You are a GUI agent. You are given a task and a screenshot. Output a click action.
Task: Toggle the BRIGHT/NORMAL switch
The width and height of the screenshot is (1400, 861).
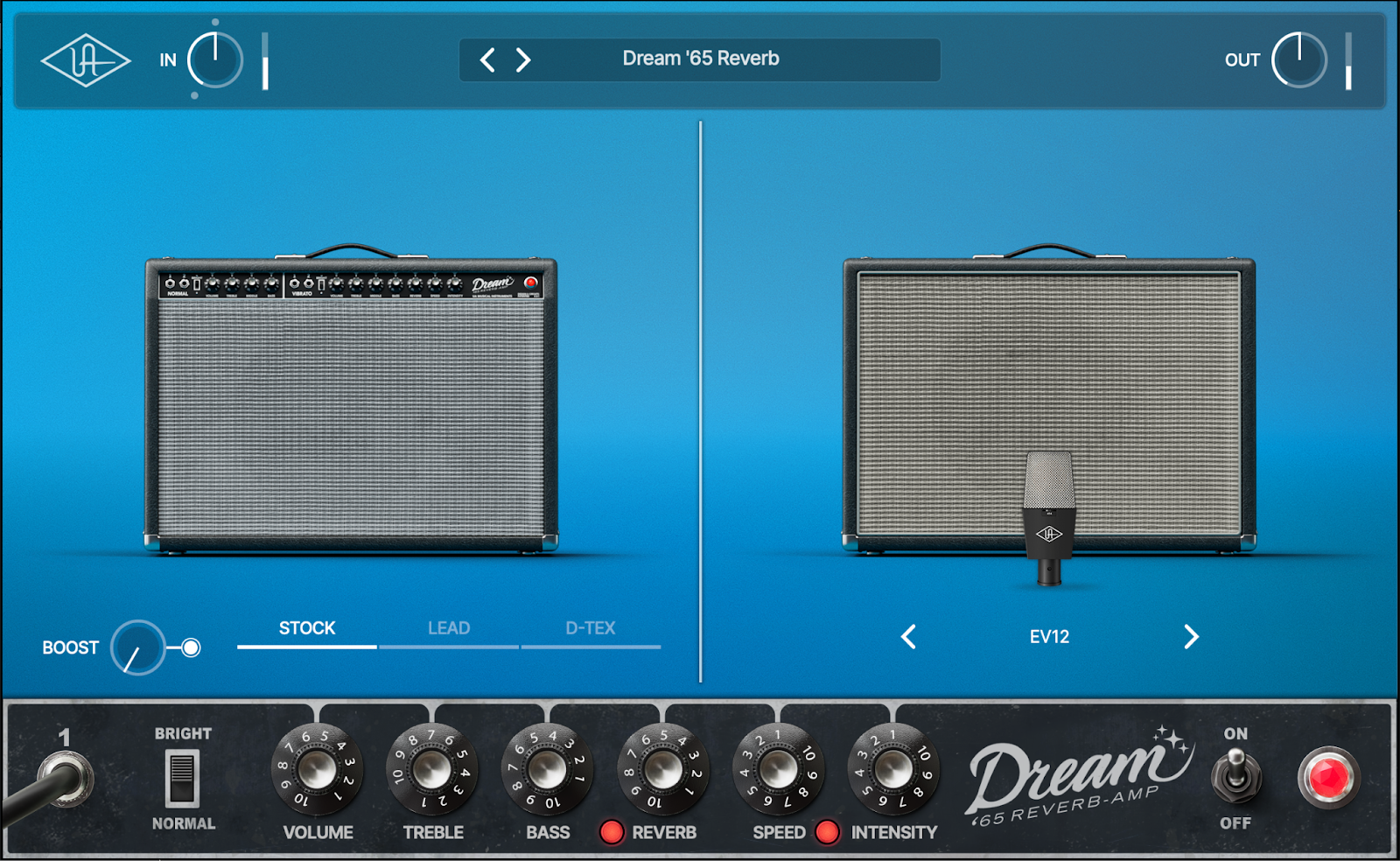point(182,778)
